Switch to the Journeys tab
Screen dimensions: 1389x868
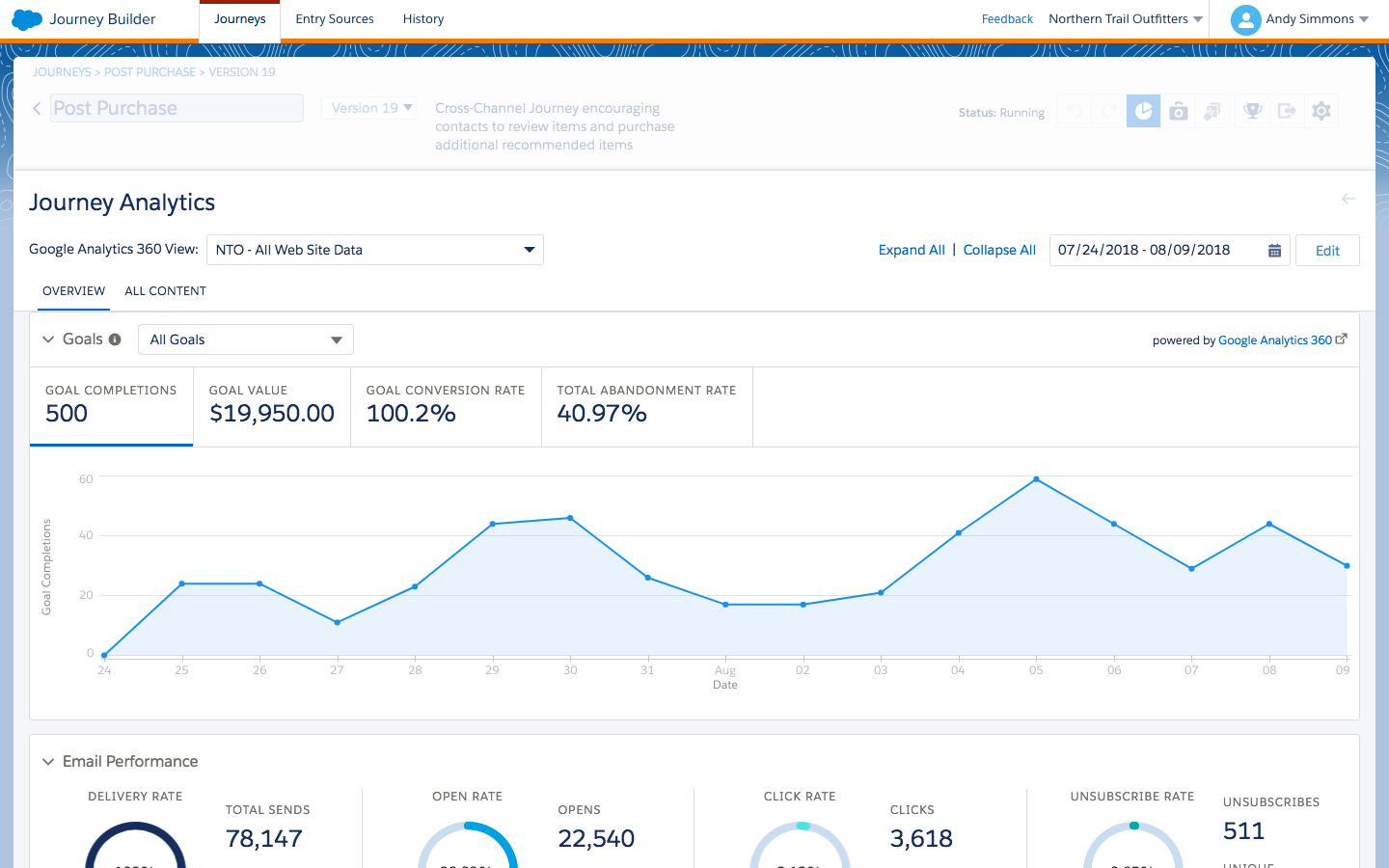(239, 19)
